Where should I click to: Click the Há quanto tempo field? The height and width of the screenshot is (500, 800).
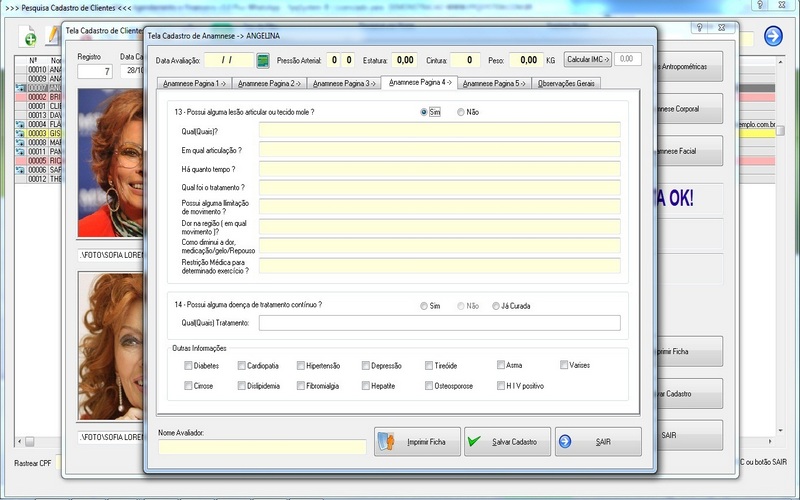[440, 168]
